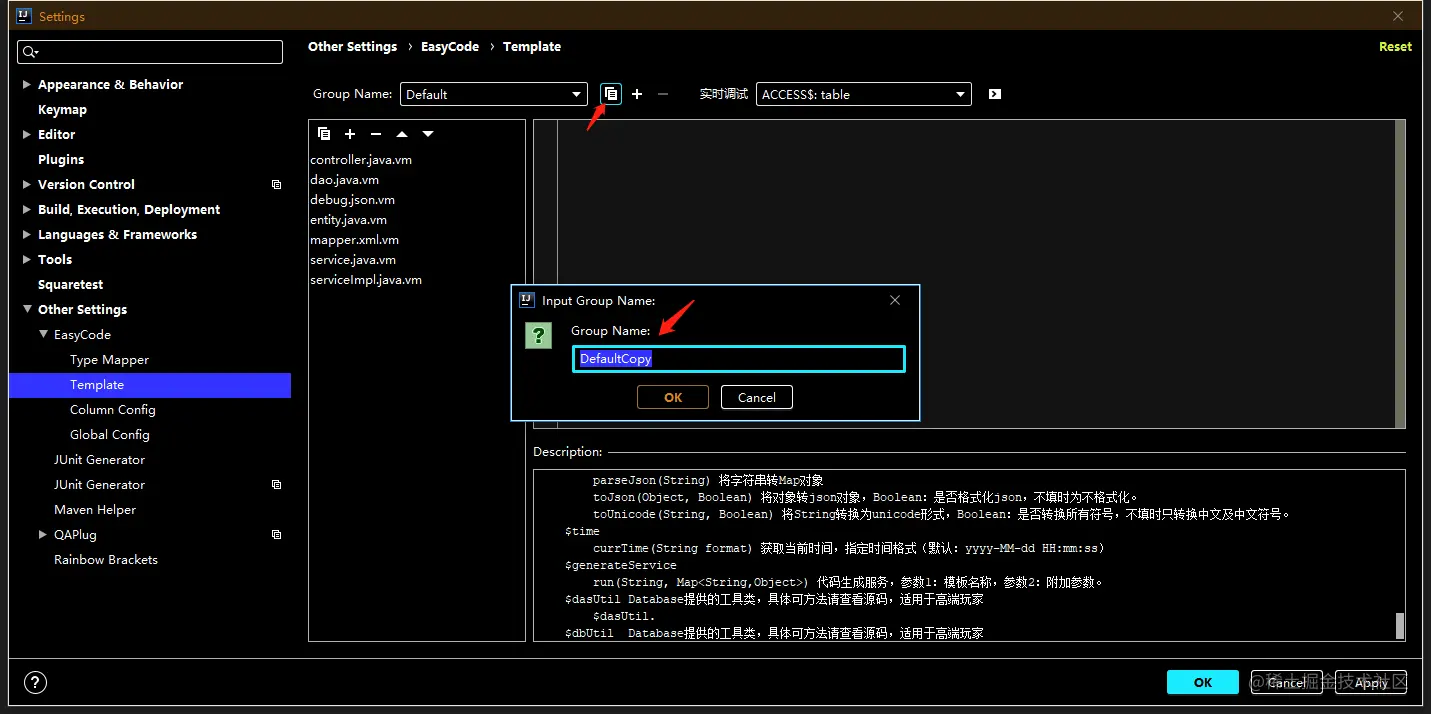Add a new group with plus icon
Image resolution: width=1431 pixels, height=714 pixels.
(637, 94)
